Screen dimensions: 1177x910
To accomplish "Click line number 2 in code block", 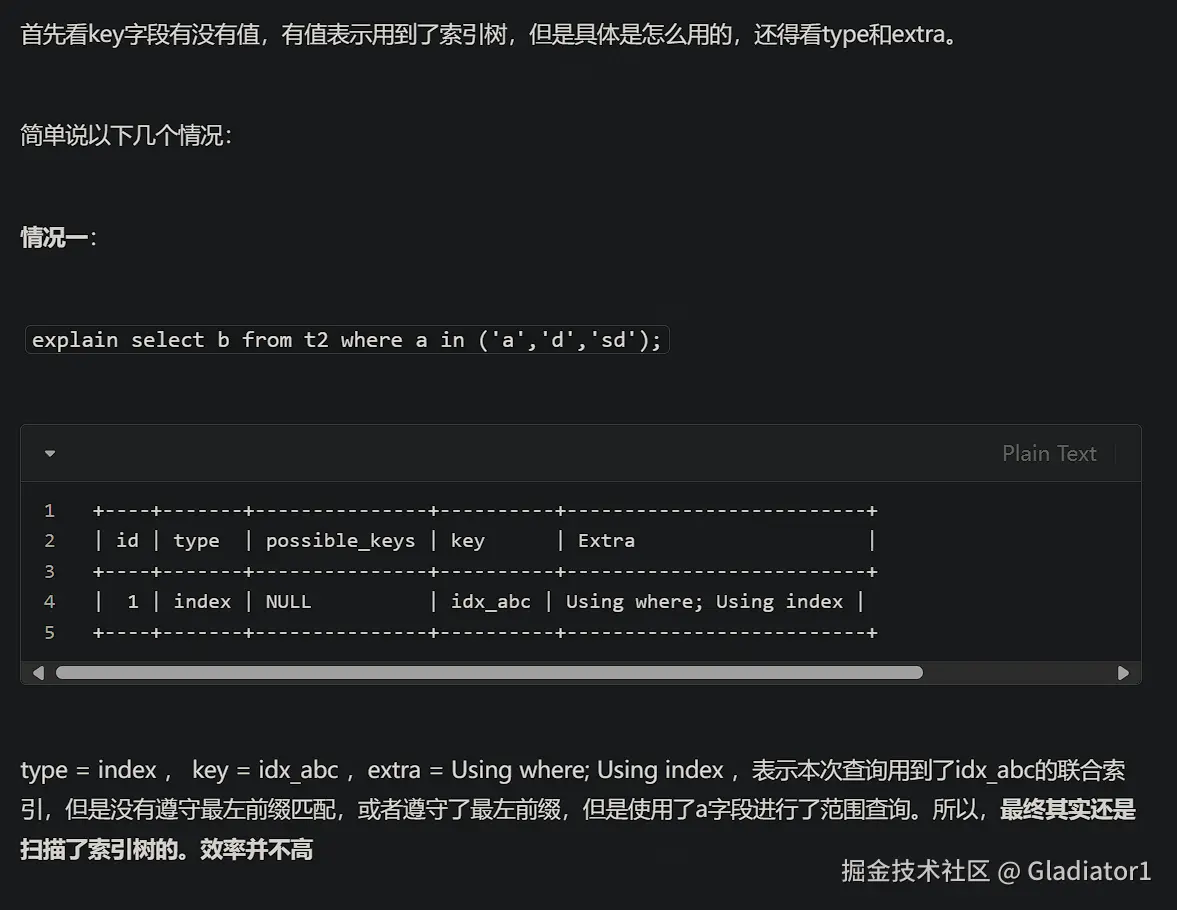I will (x=49, y=541).
